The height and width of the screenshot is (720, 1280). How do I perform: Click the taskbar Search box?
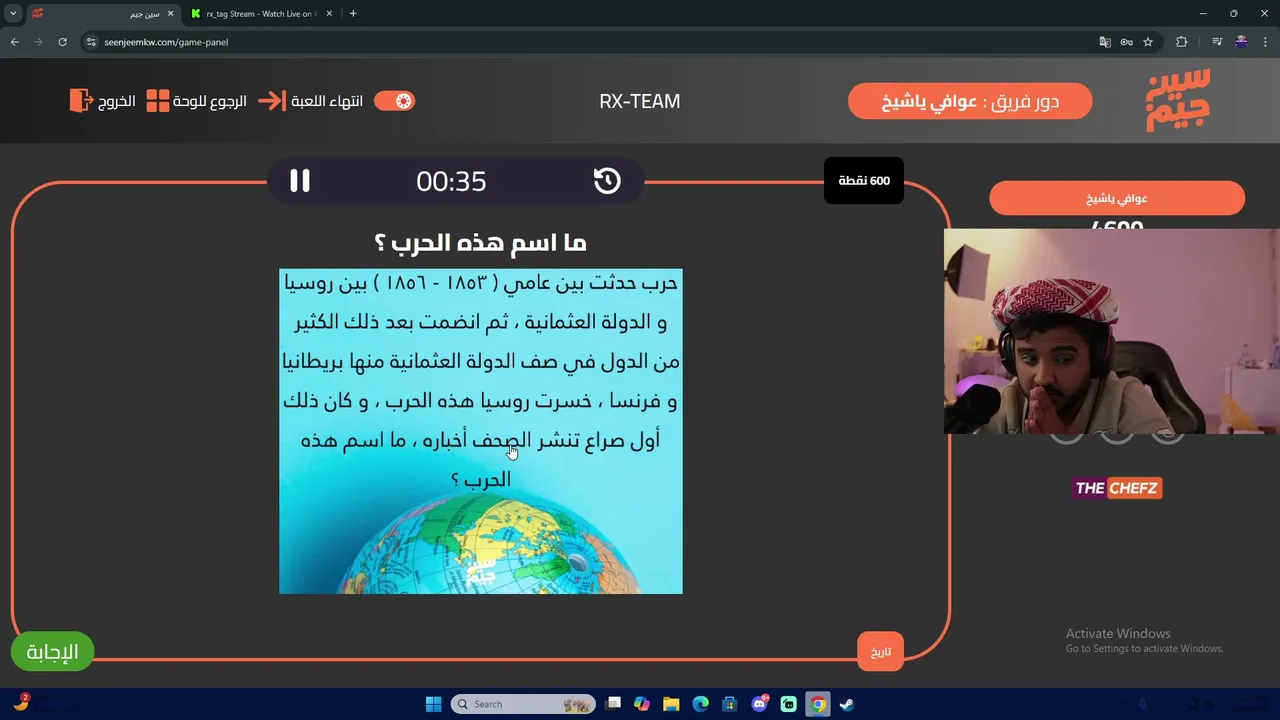coord(523,704)
